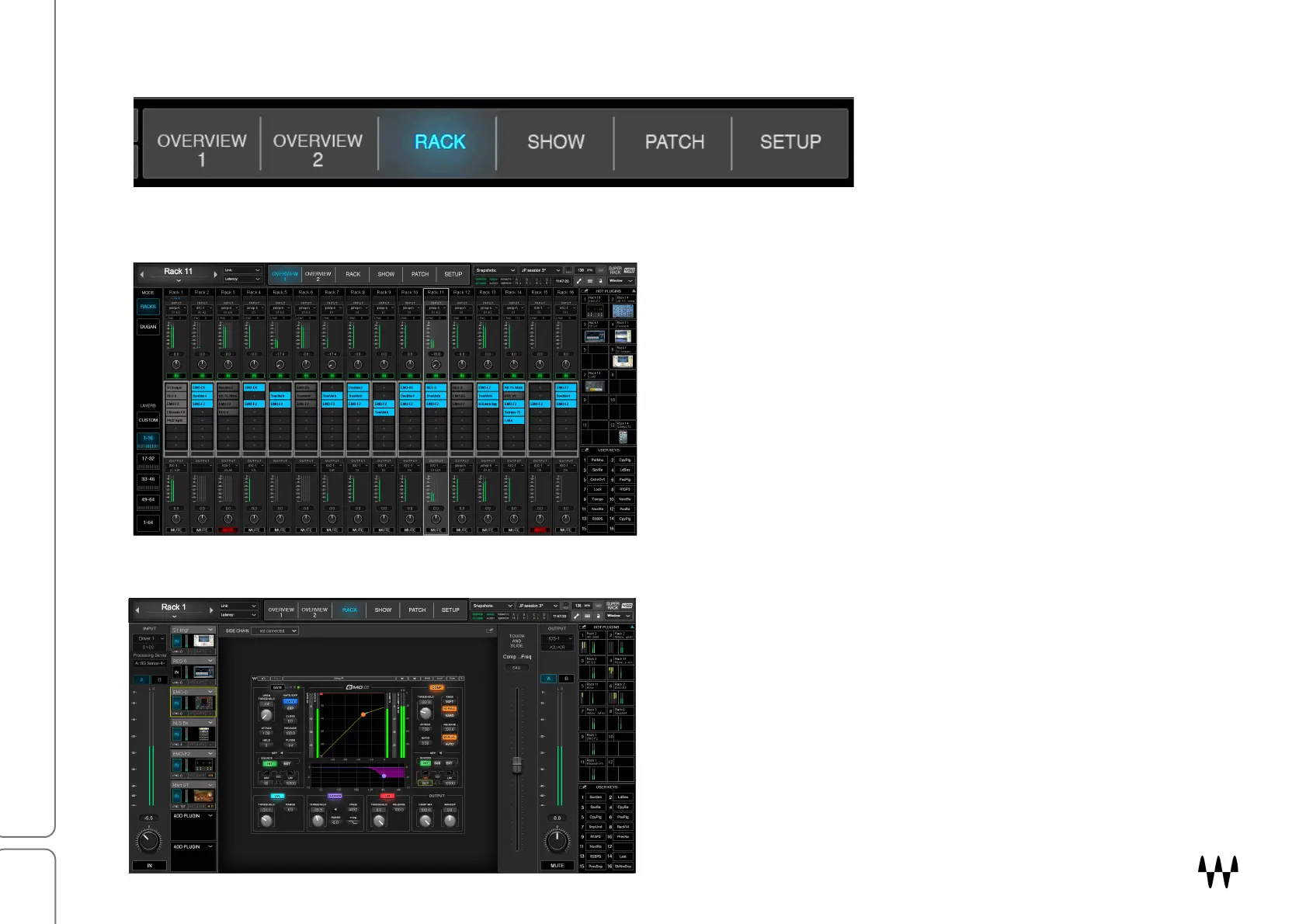The height and width of the screenshot is (924, 1306).
Task: Click hot plugin slot 6 thumbnail in the overview
Action: (623, 361)
